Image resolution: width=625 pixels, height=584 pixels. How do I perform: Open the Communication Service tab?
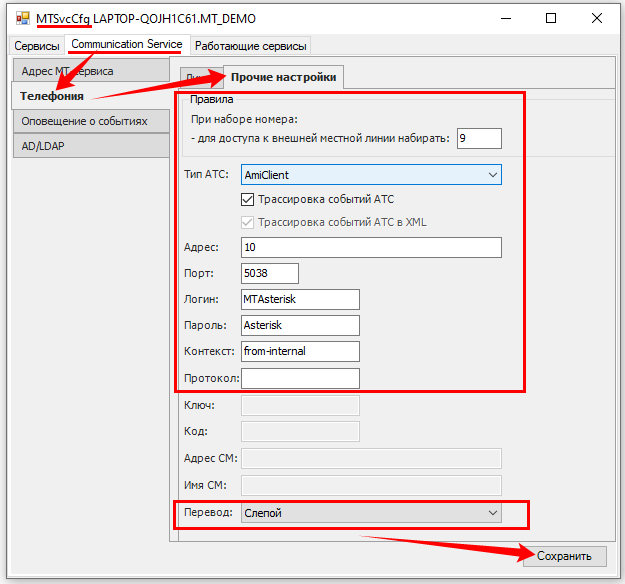click(127, 45)
